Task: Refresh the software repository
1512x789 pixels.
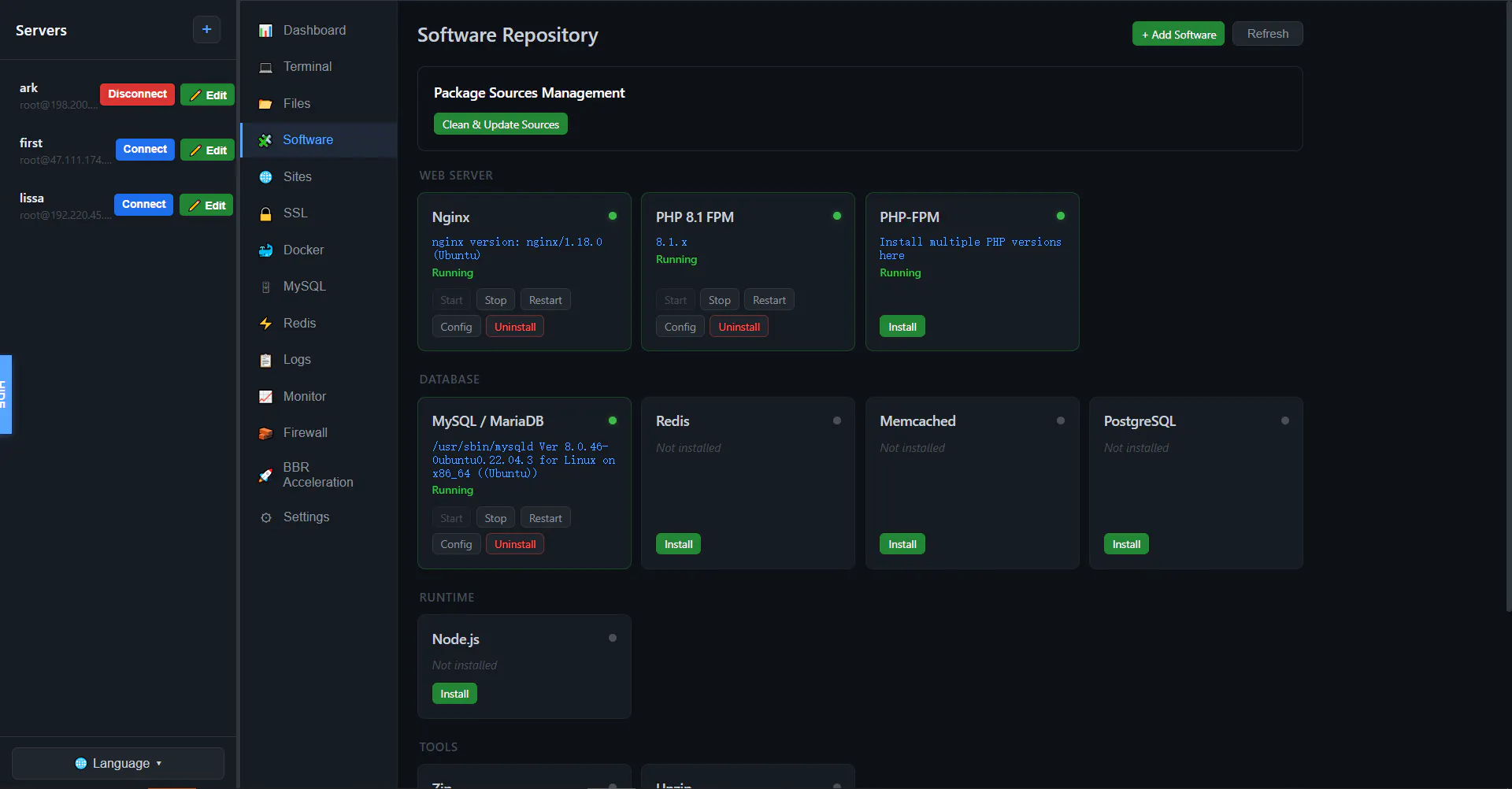Action: click(x=1268, y=34)
